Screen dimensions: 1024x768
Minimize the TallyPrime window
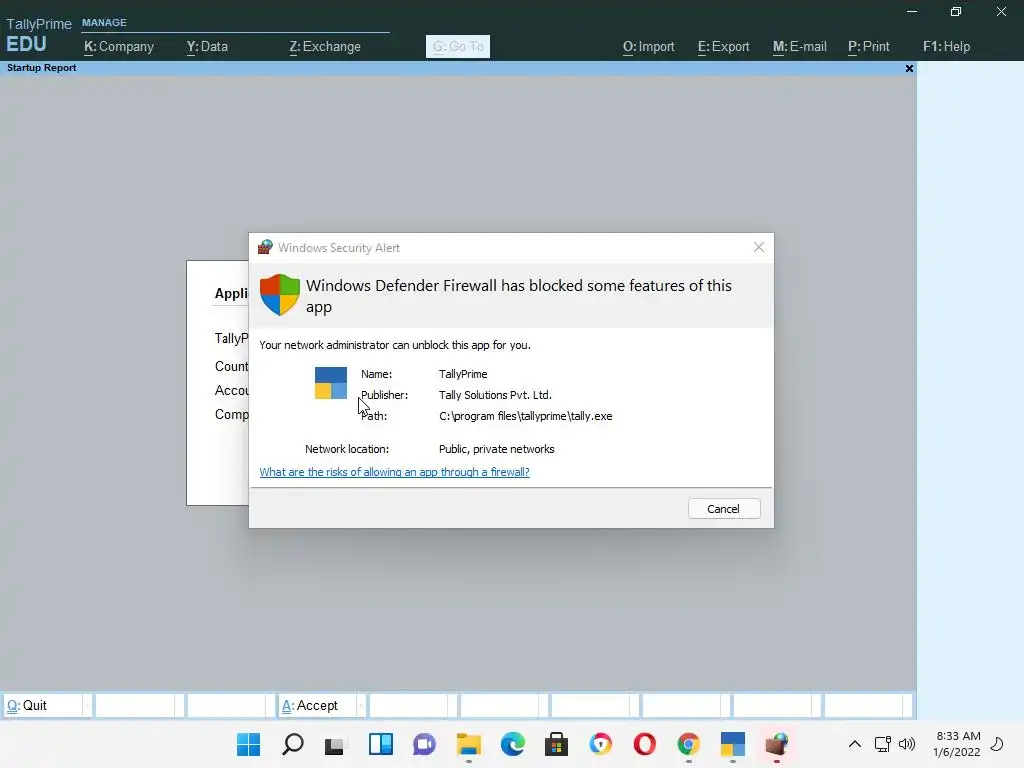pyautogui.click(x=912, y=12)
